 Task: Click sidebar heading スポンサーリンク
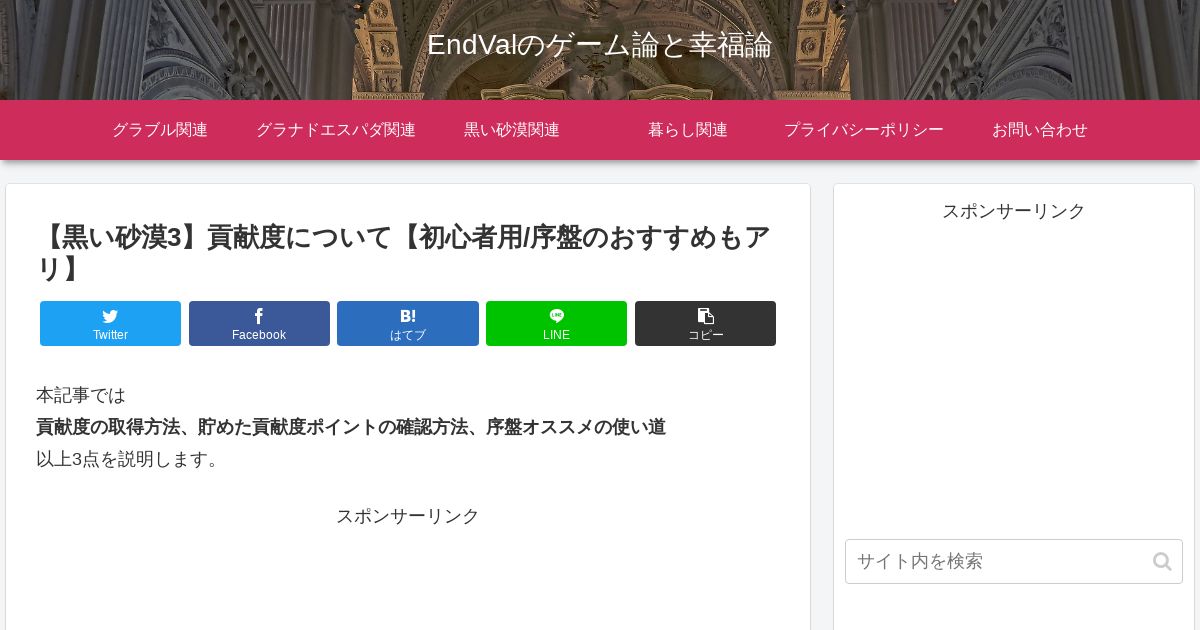[1014, 211]
